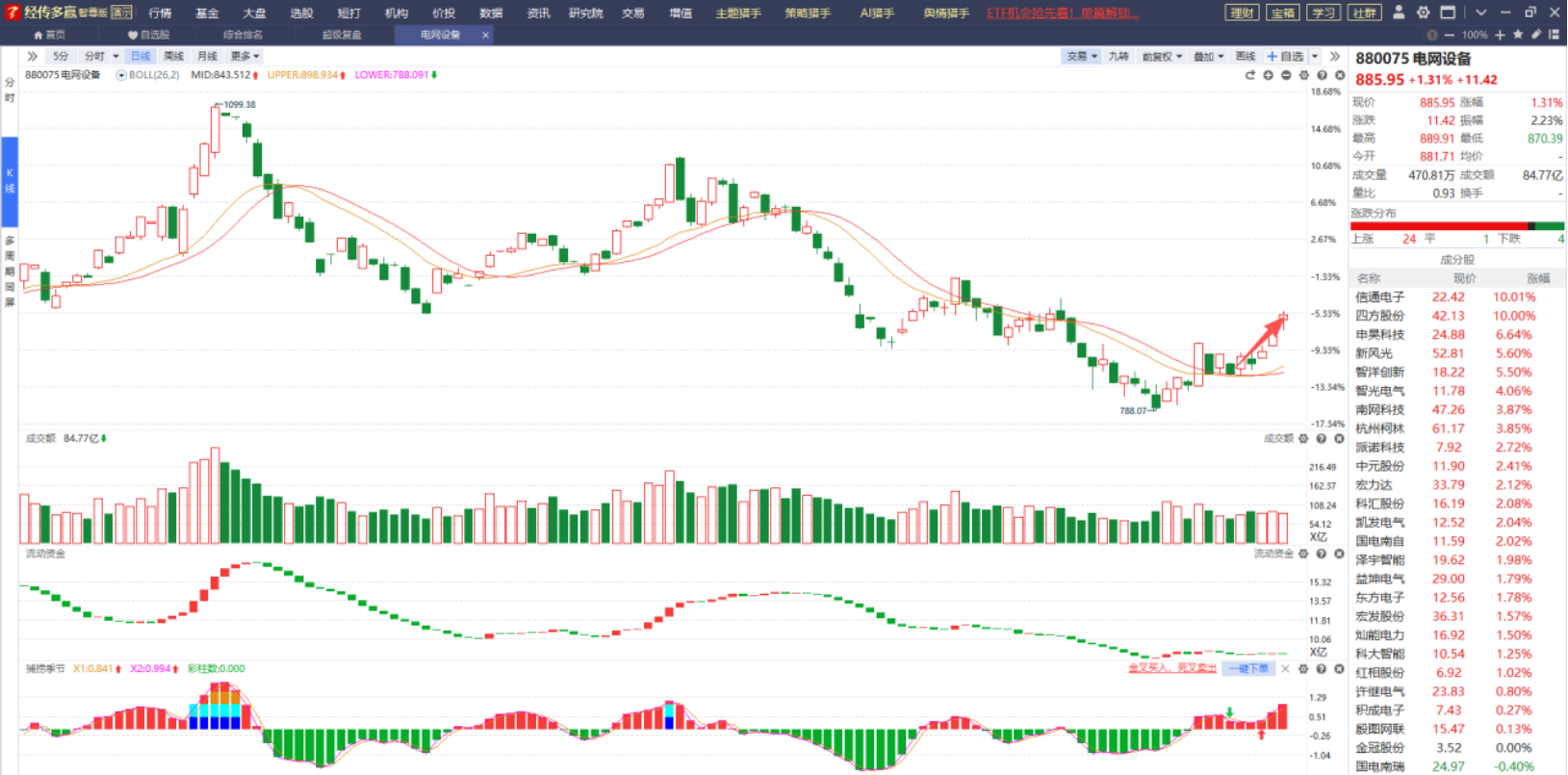Click the chart refresh arrow icon
Viewport: 1568px width, 775px height.
tap(1250, 75)
